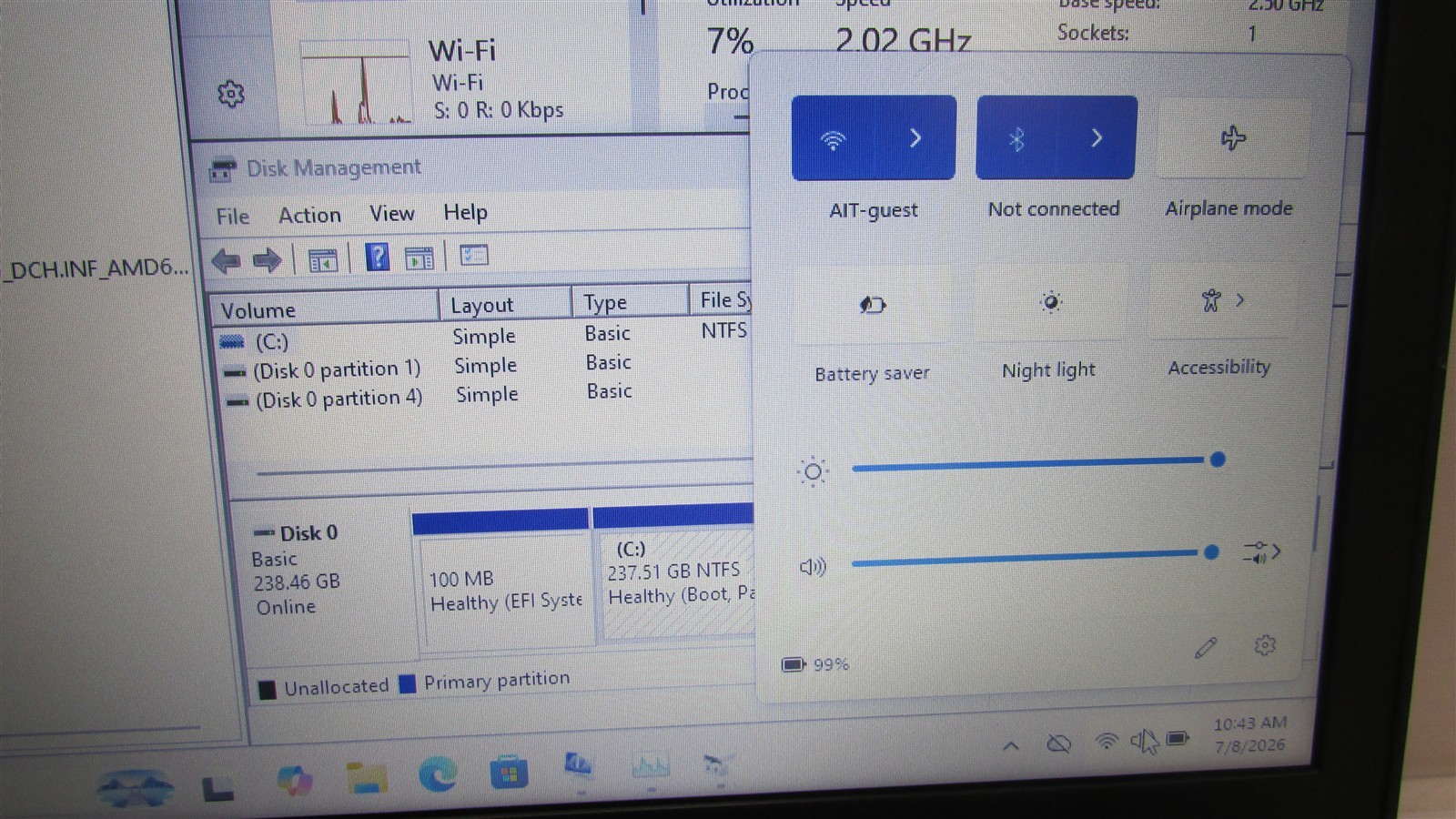Click the Task Manager settings gear icon

pyautogui.click(x=231, y=94)
